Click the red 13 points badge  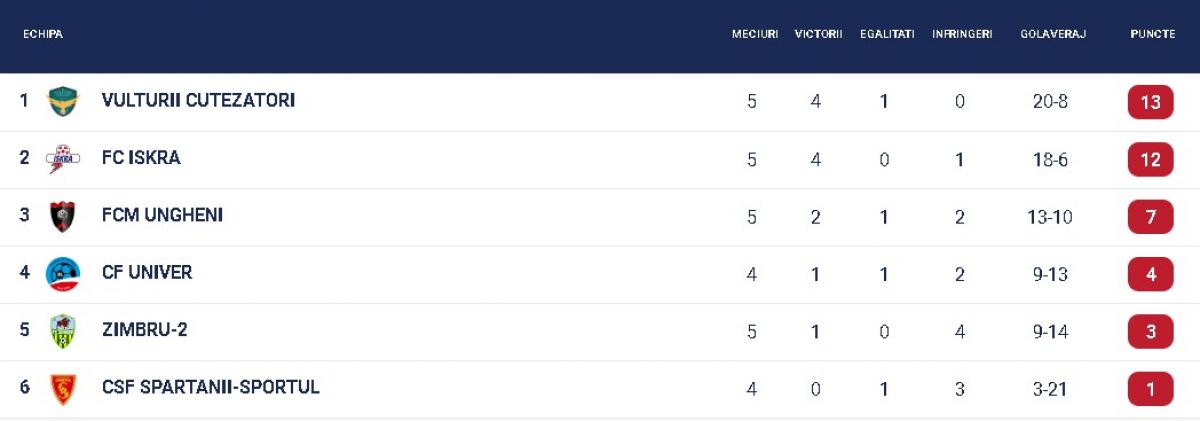click(x=1150, y=102)
